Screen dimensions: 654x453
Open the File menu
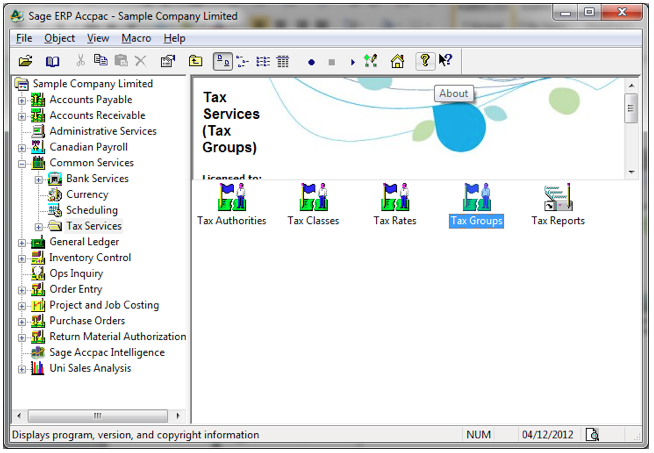[x=24, y=38]
